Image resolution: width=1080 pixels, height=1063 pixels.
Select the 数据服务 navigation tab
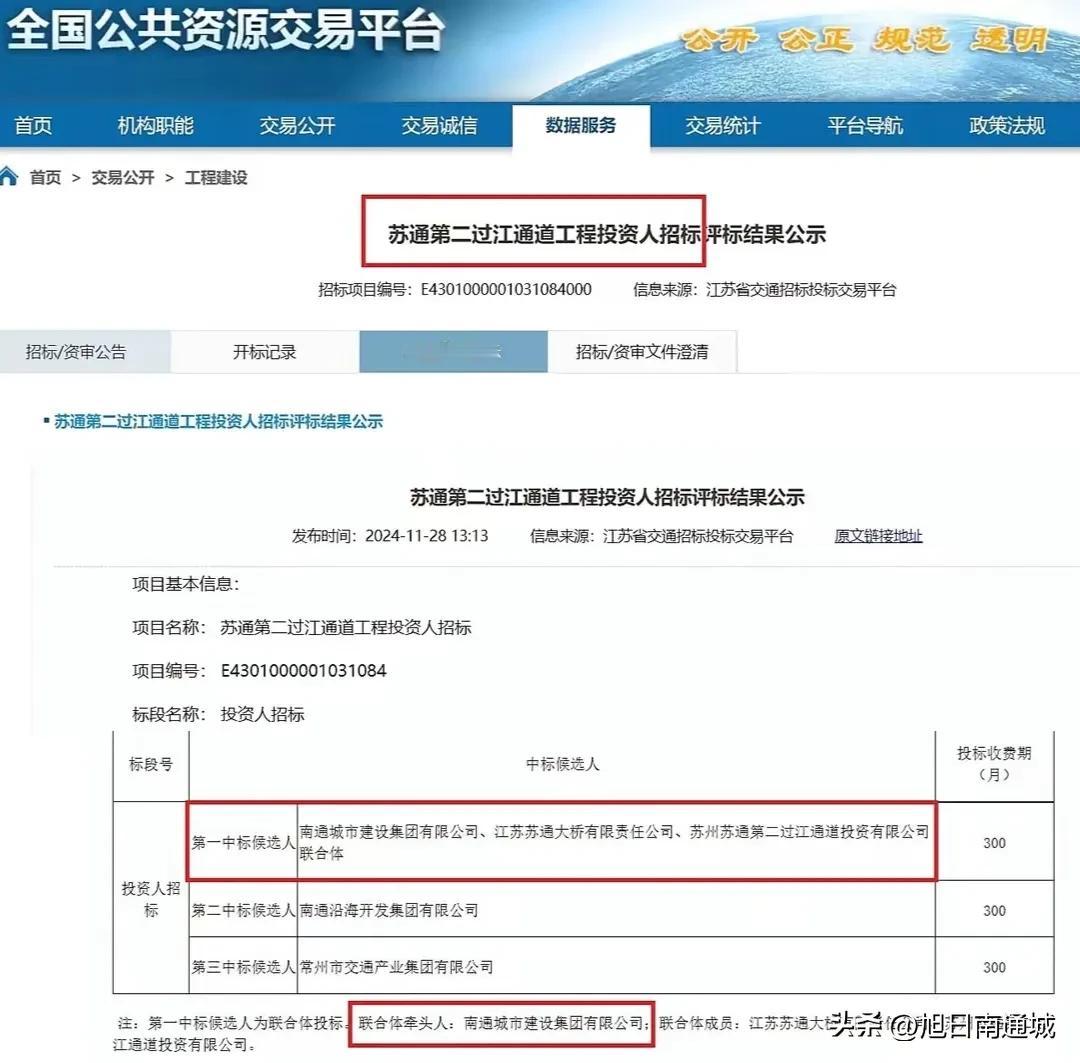tap(581, 125)
